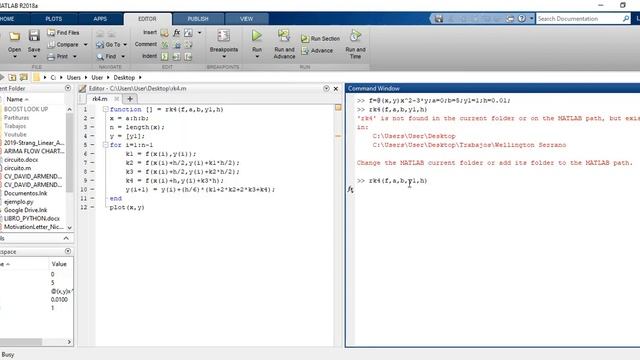Insert function using fx icon
Screen dimensions: 640x360
point(176,32)
